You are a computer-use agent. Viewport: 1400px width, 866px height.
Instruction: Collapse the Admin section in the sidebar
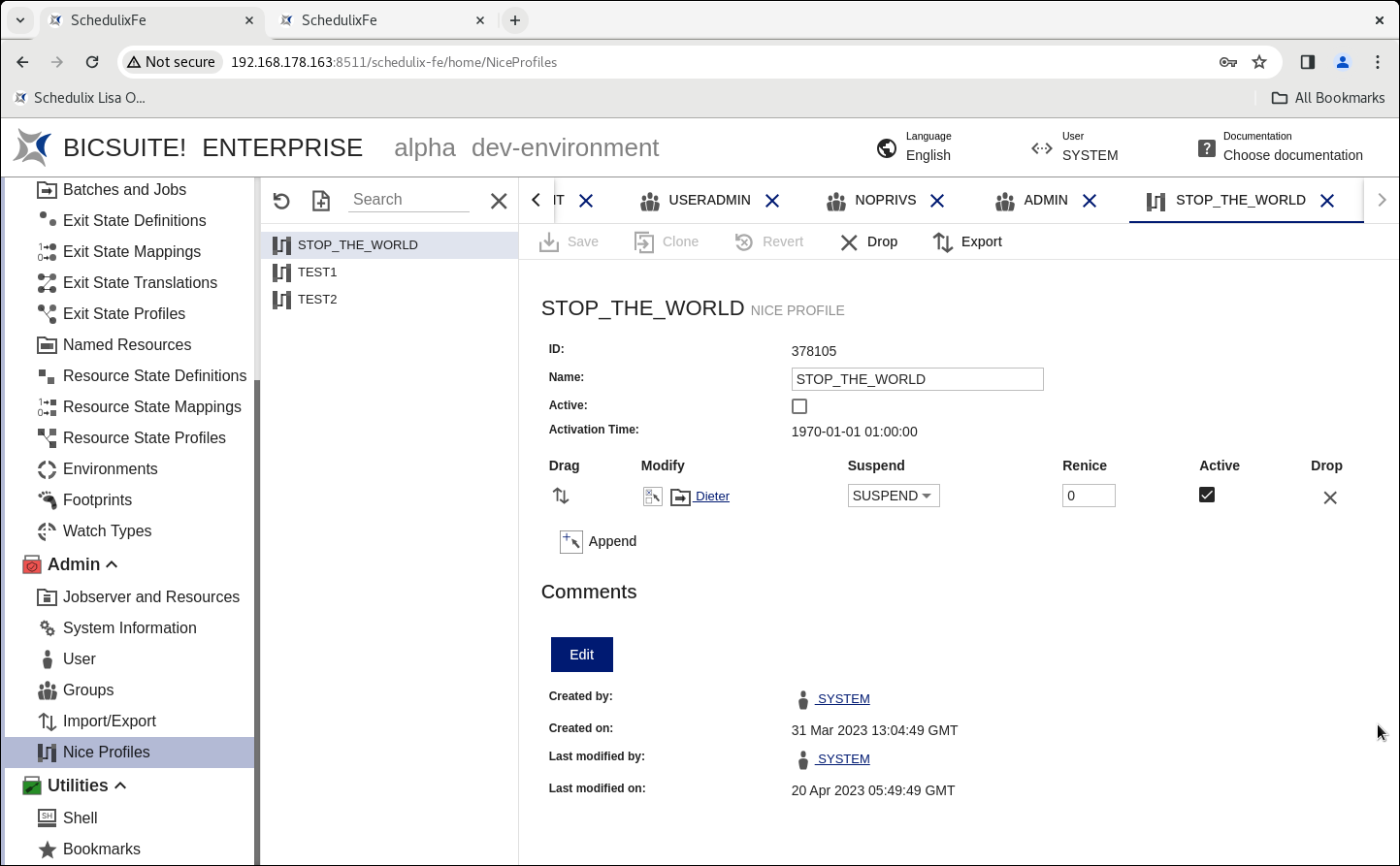(x=112, y=564)
